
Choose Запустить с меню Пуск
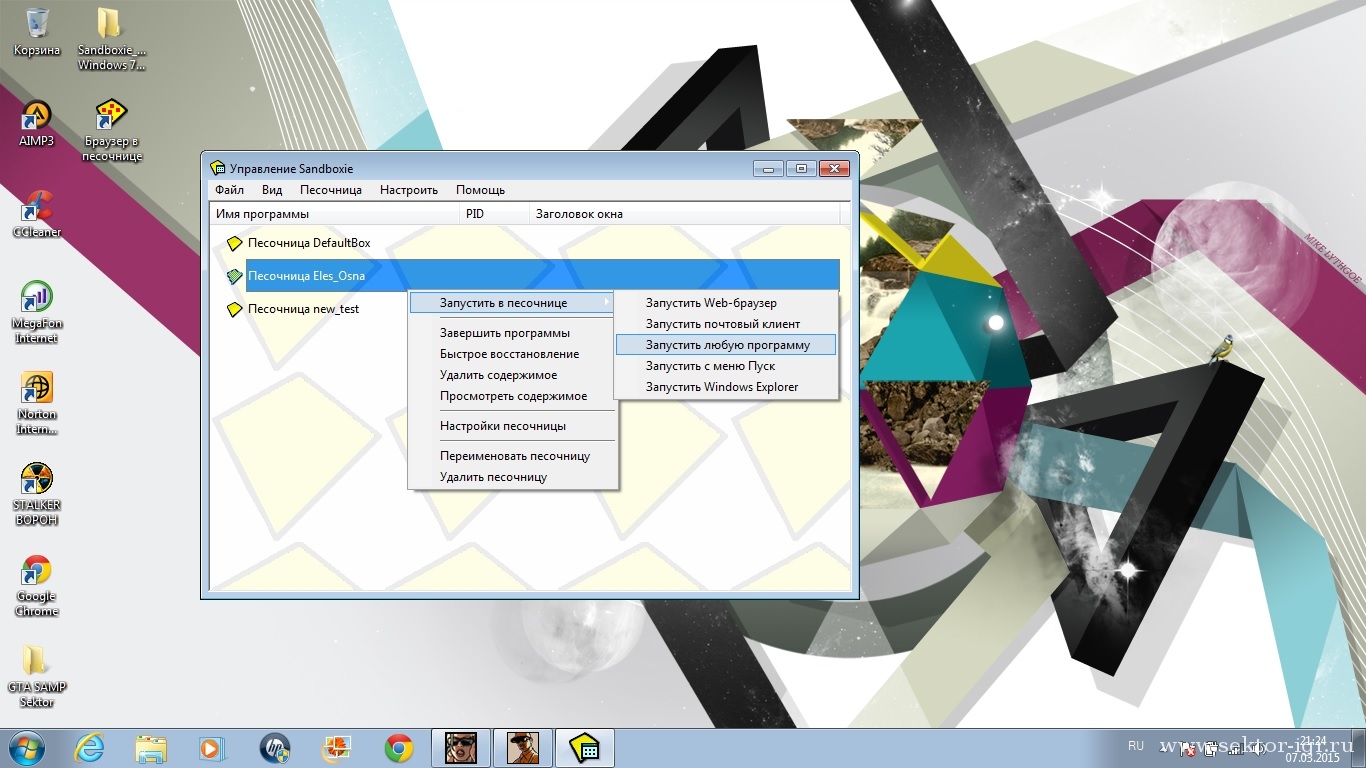[x=726, y=366]
